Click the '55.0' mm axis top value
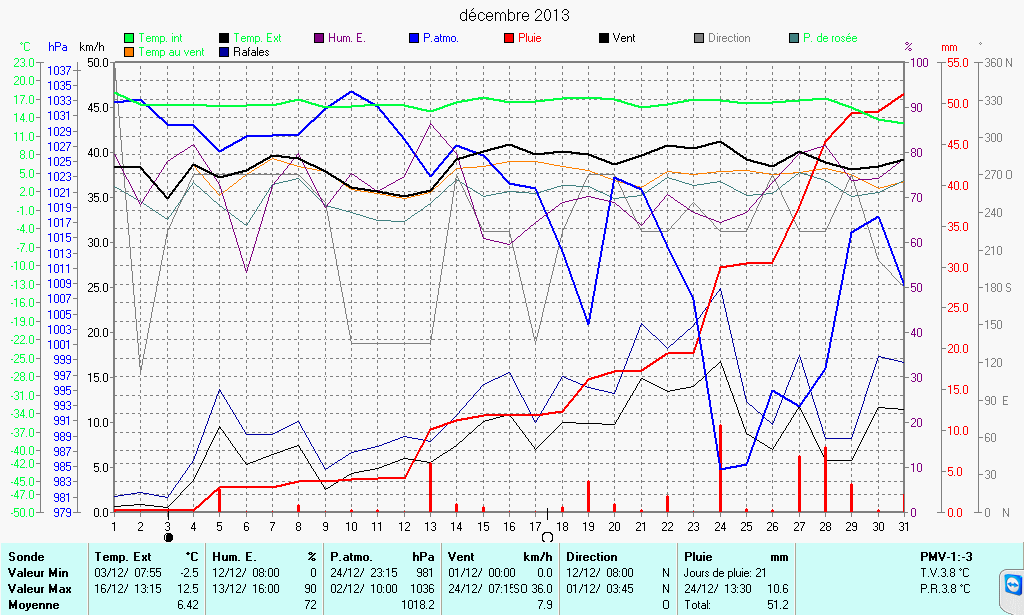This screenshot has width=1024, height=615. coord(957,63)
